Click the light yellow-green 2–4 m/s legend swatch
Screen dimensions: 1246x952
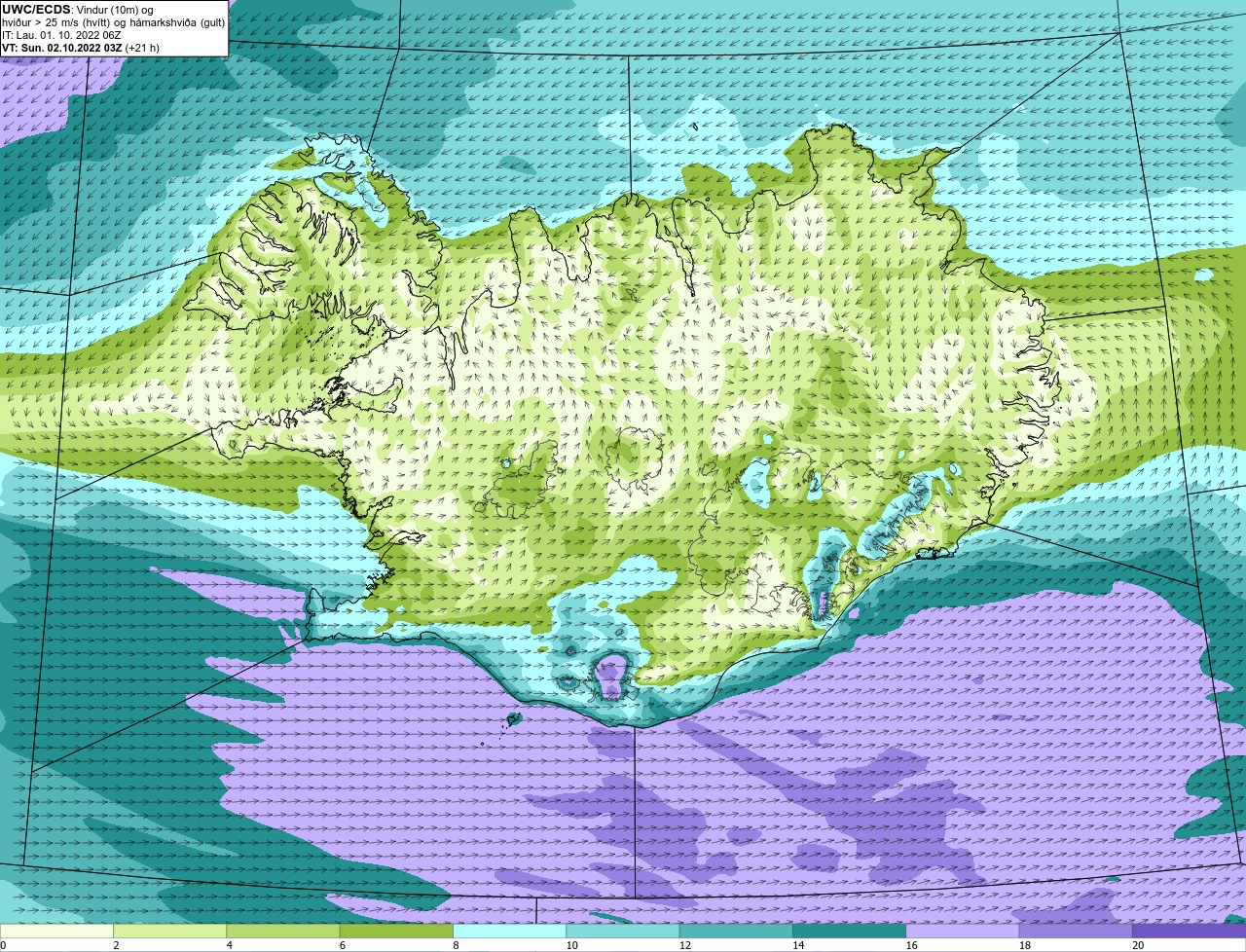(x=169, y=932)
